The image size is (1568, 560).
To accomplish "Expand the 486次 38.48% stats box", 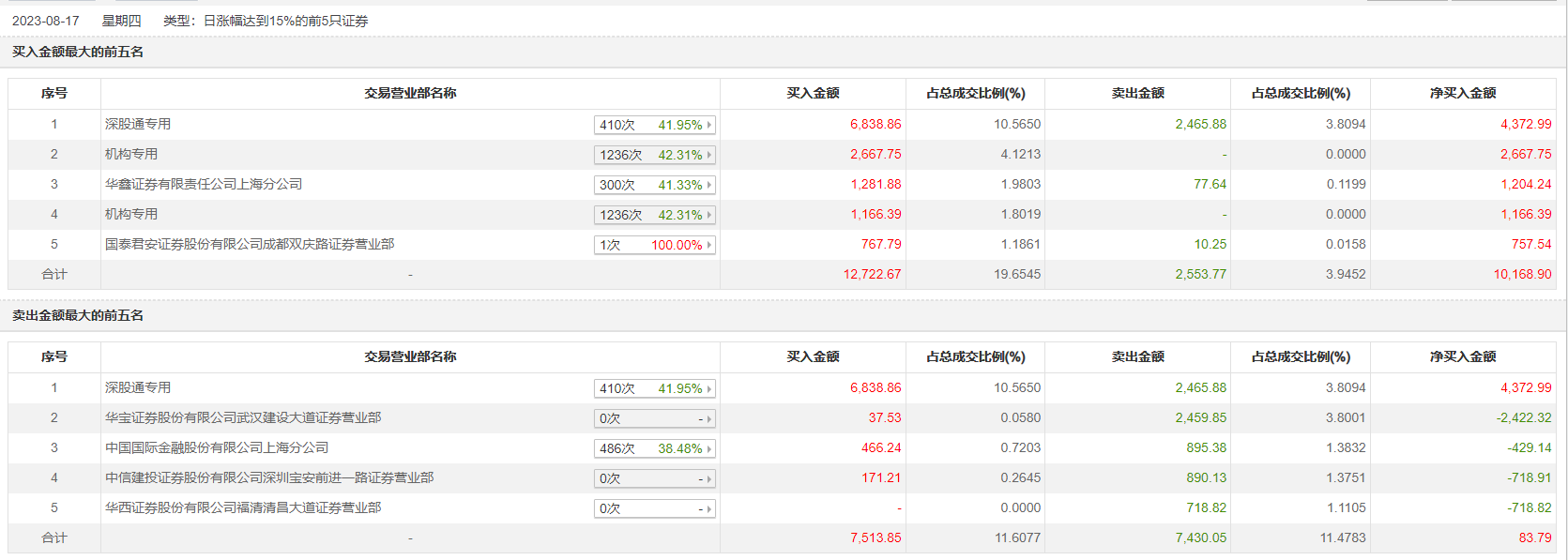I will click(x=654, y=448).
